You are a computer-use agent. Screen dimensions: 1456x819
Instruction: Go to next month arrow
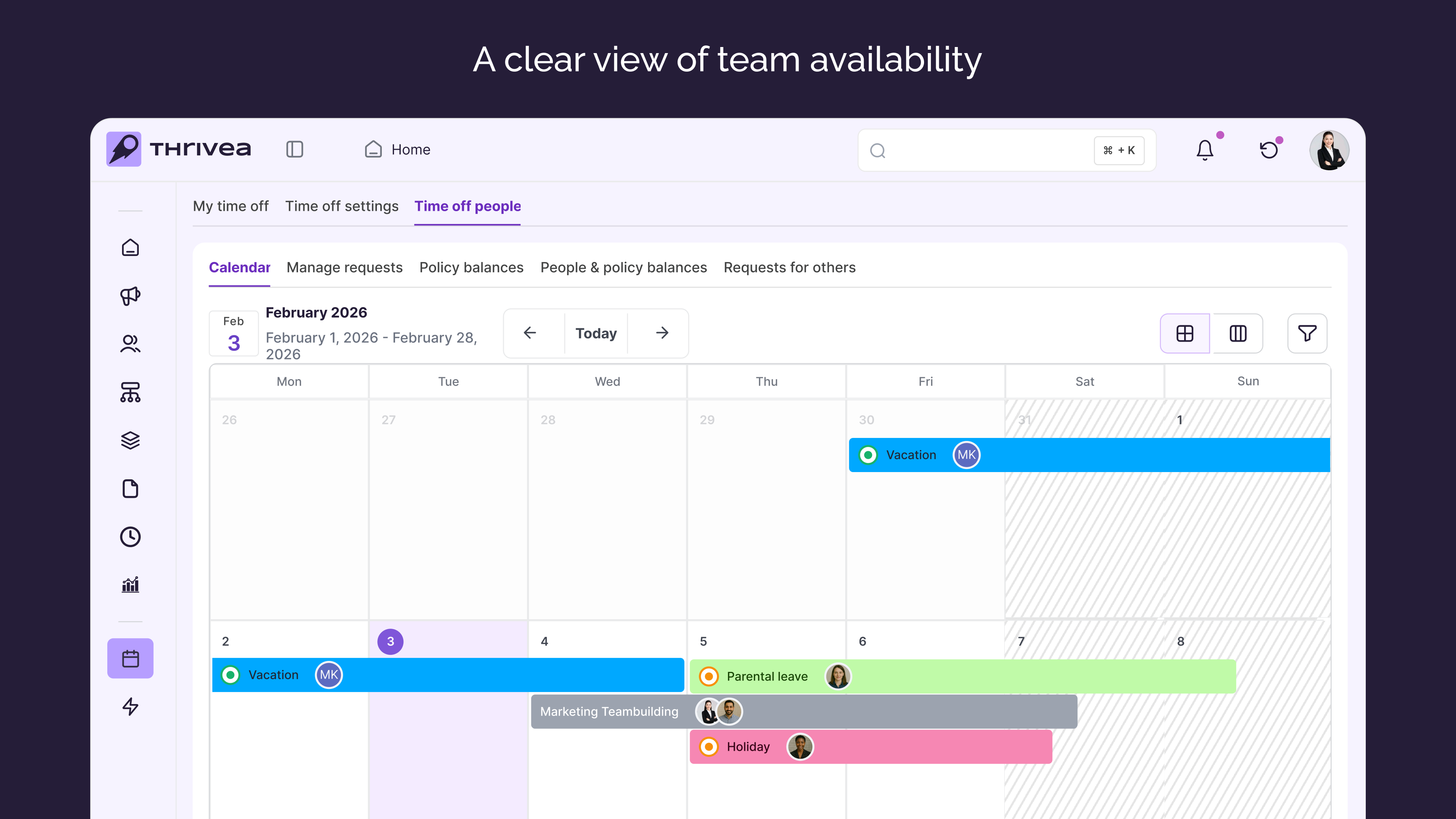coord(662,333)
